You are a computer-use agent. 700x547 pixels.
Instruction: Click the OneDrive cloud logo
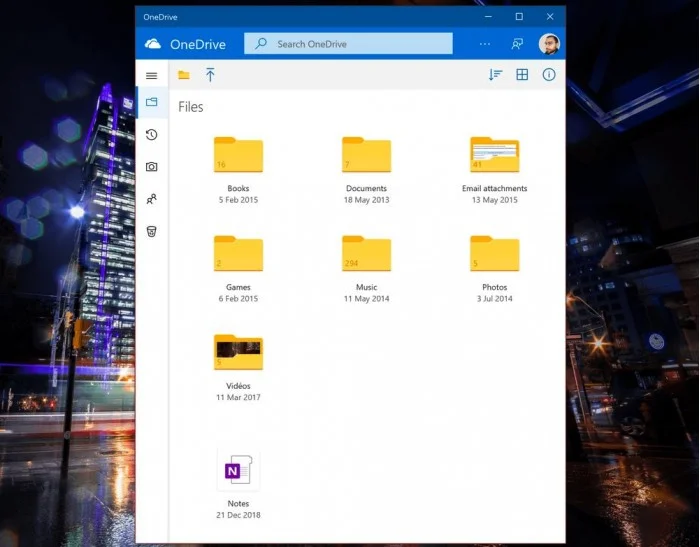153,44
